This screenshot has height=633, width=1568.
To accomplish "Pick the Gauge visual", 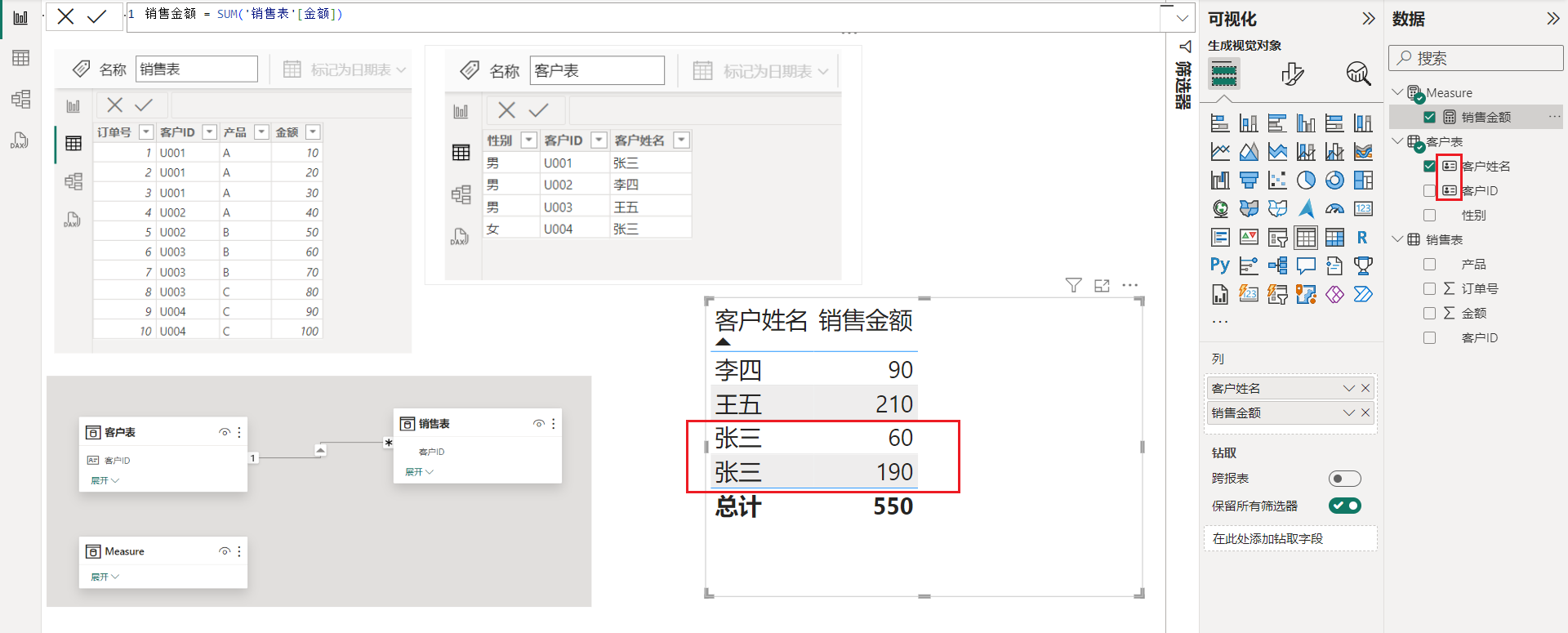I will click(1334, 209).
